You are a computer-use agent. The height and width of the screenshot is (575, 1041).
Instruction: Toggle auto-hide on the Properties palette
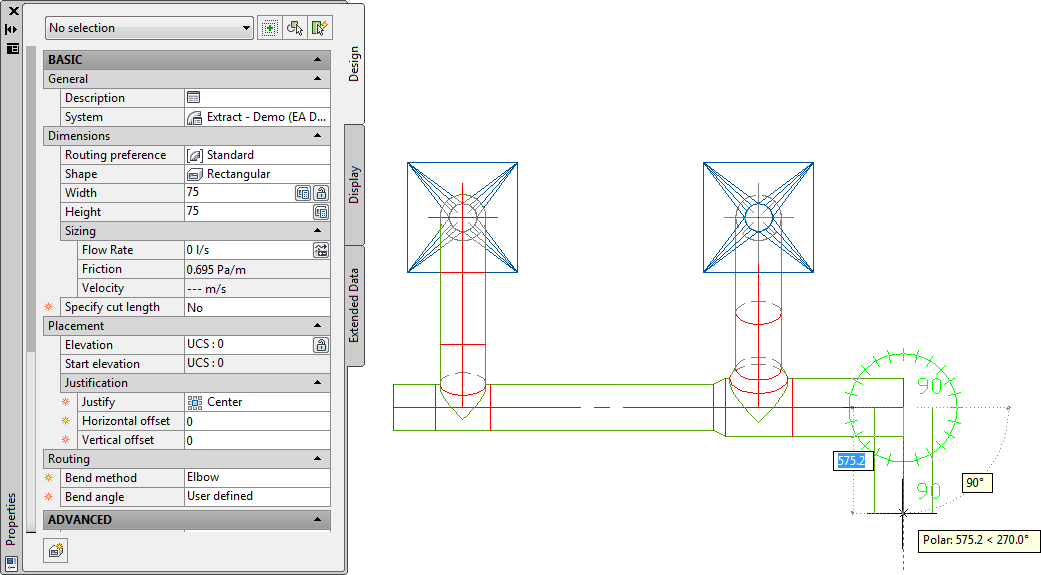(x=11, y=29)
